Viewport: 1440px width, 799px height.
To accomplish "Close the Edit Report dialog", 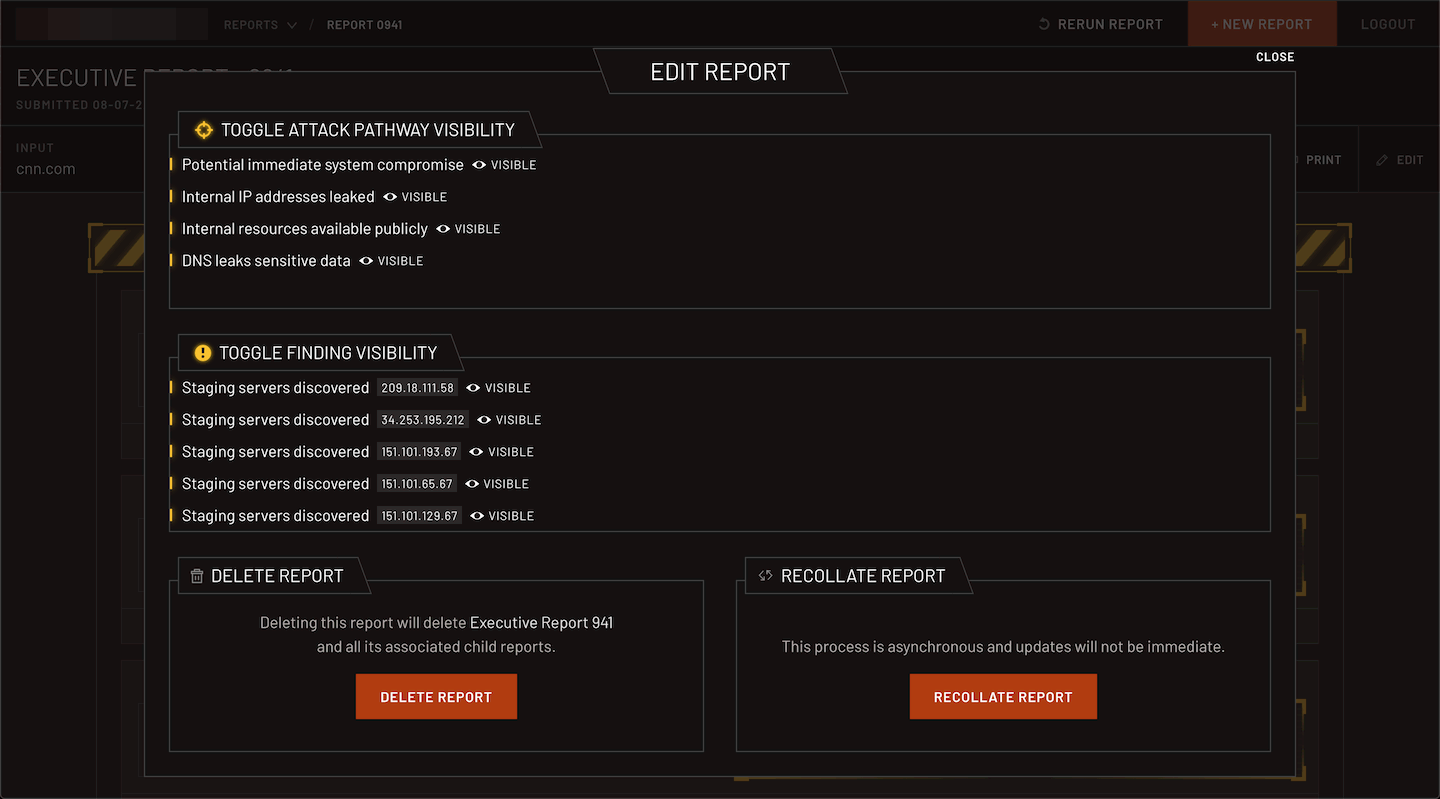I will [x=1275, y=57].
